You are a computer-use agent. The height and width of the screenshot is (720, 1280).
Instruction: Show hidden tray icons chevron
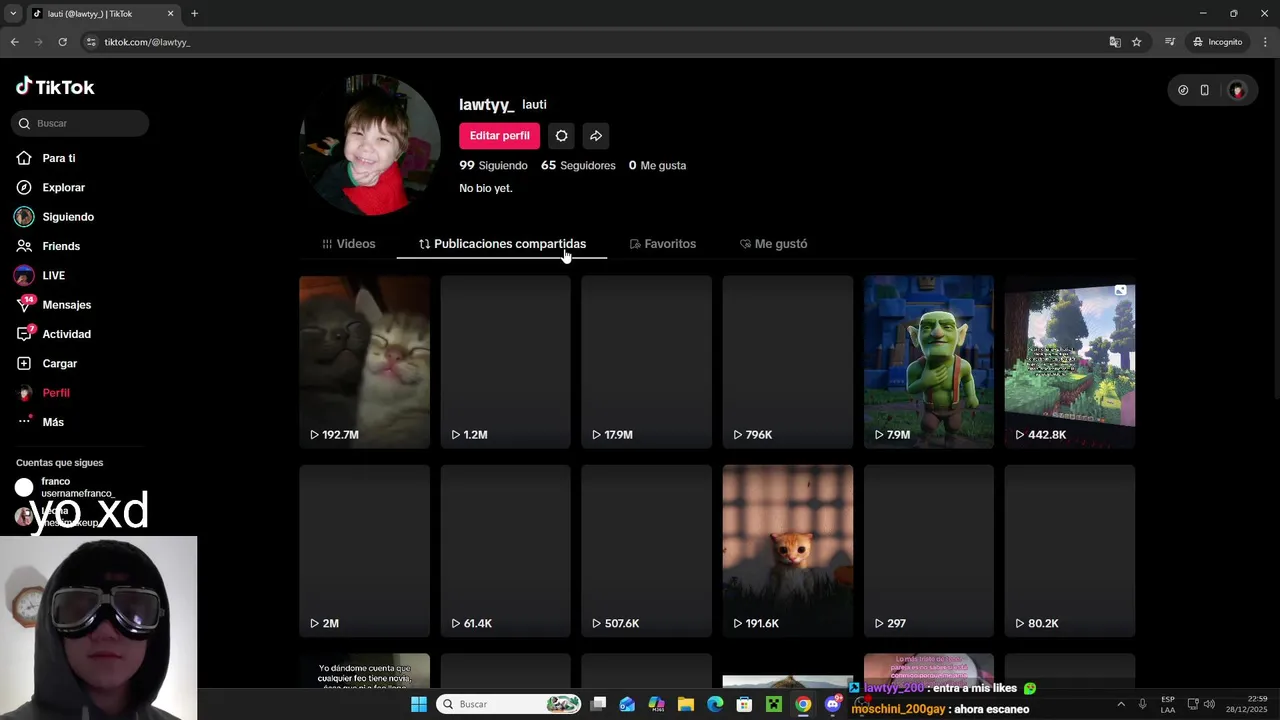click(x=1120, y=704)
